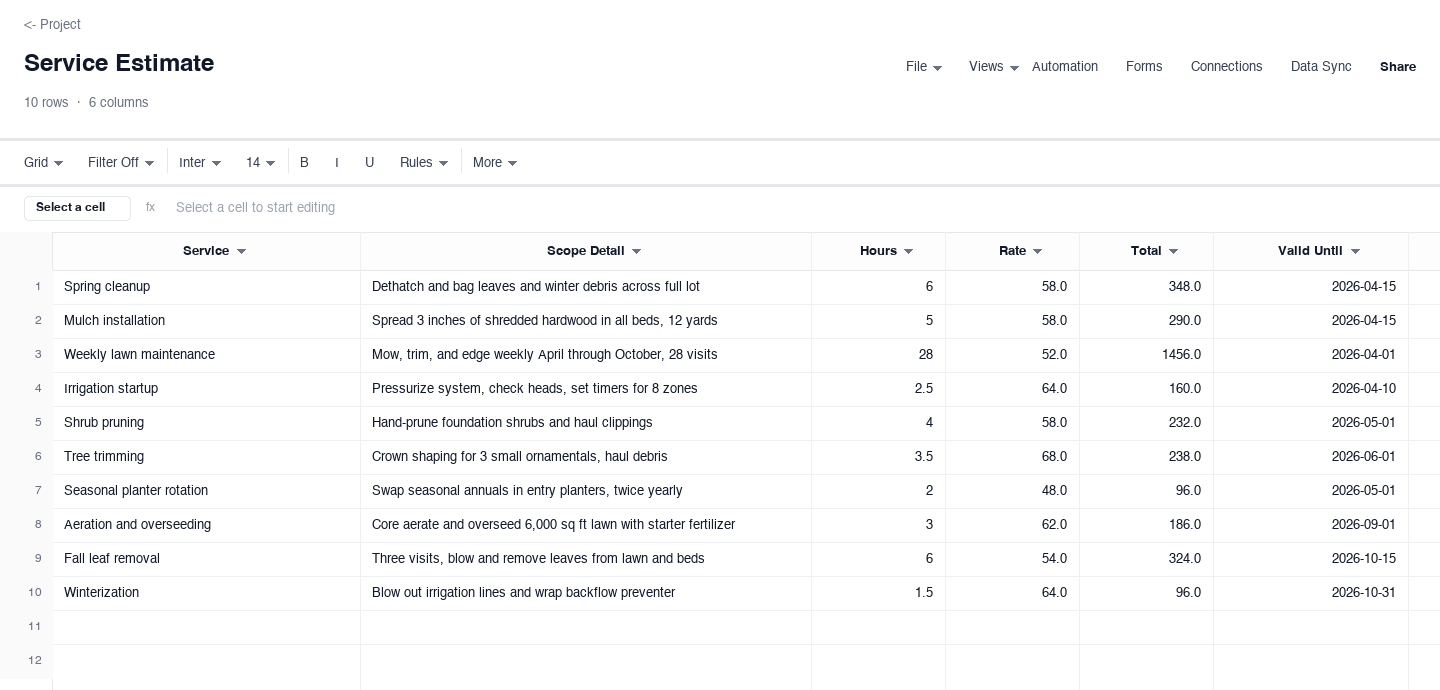Select the Service column header label
This screenshot has height=690, width=1440.
tap(206, 251)
